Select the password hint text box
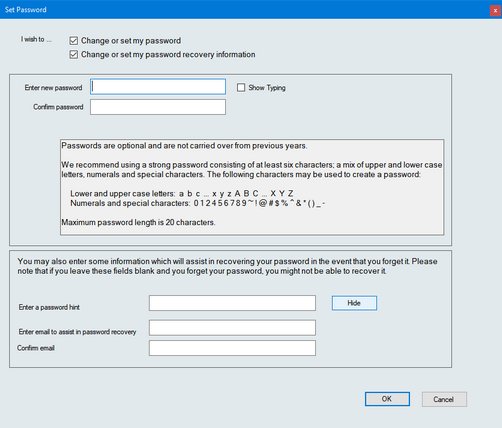 232,303
